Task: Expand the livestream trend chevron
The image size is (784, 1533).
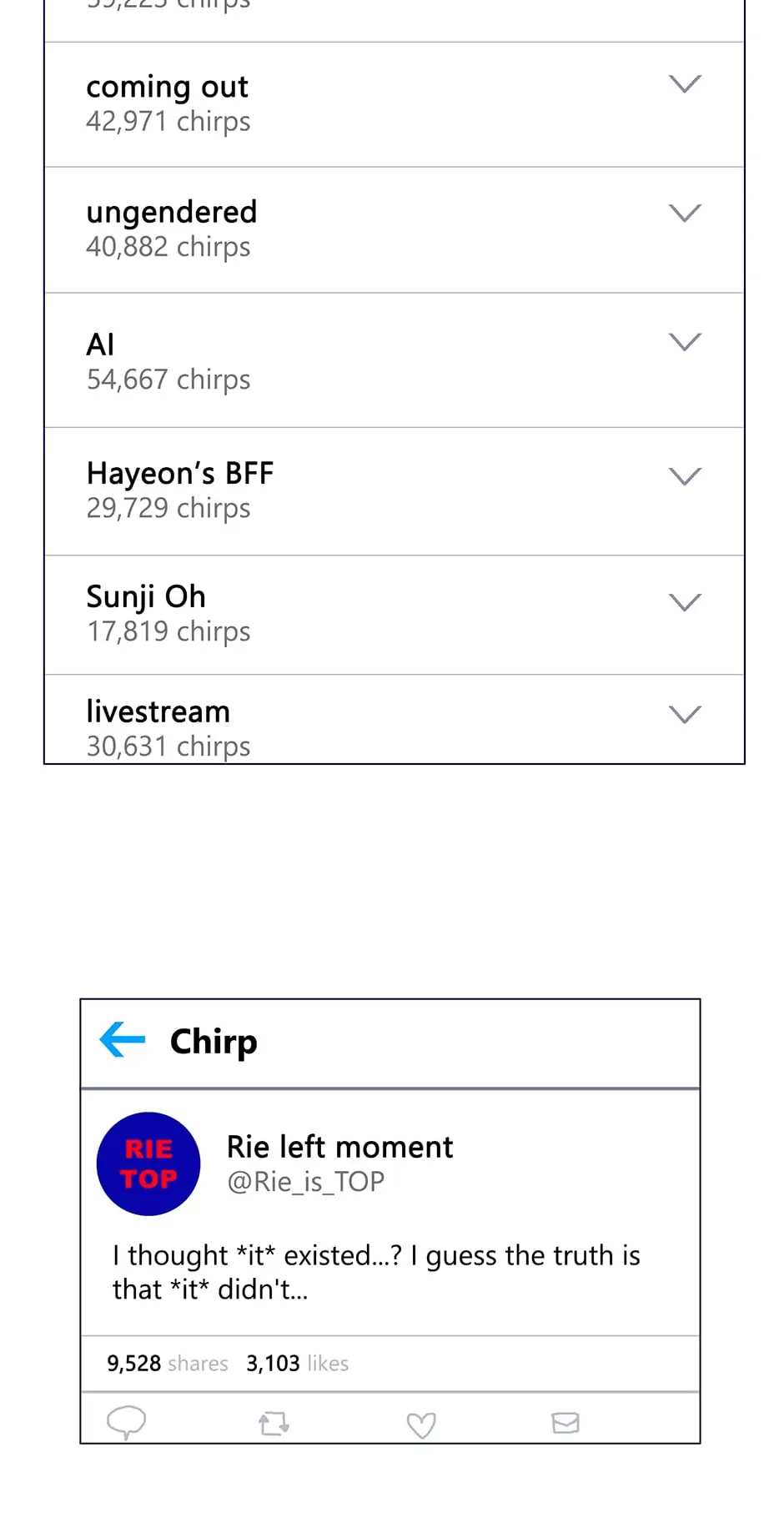Action: coord(685,714)
